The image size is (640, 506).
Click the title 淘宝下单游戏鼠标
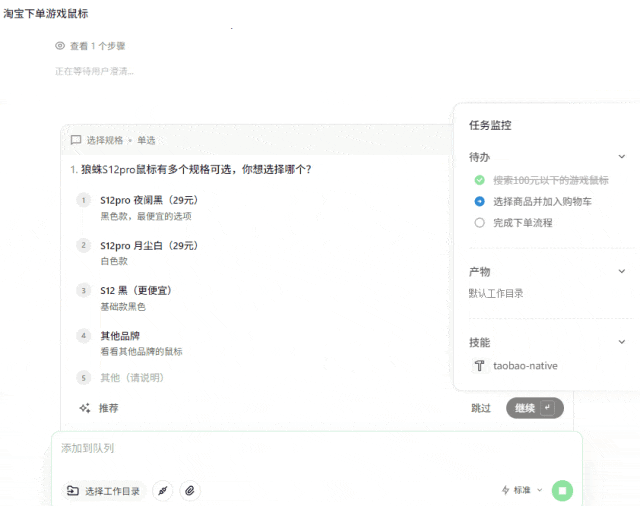pyautogui.click(x=46, y=13)
